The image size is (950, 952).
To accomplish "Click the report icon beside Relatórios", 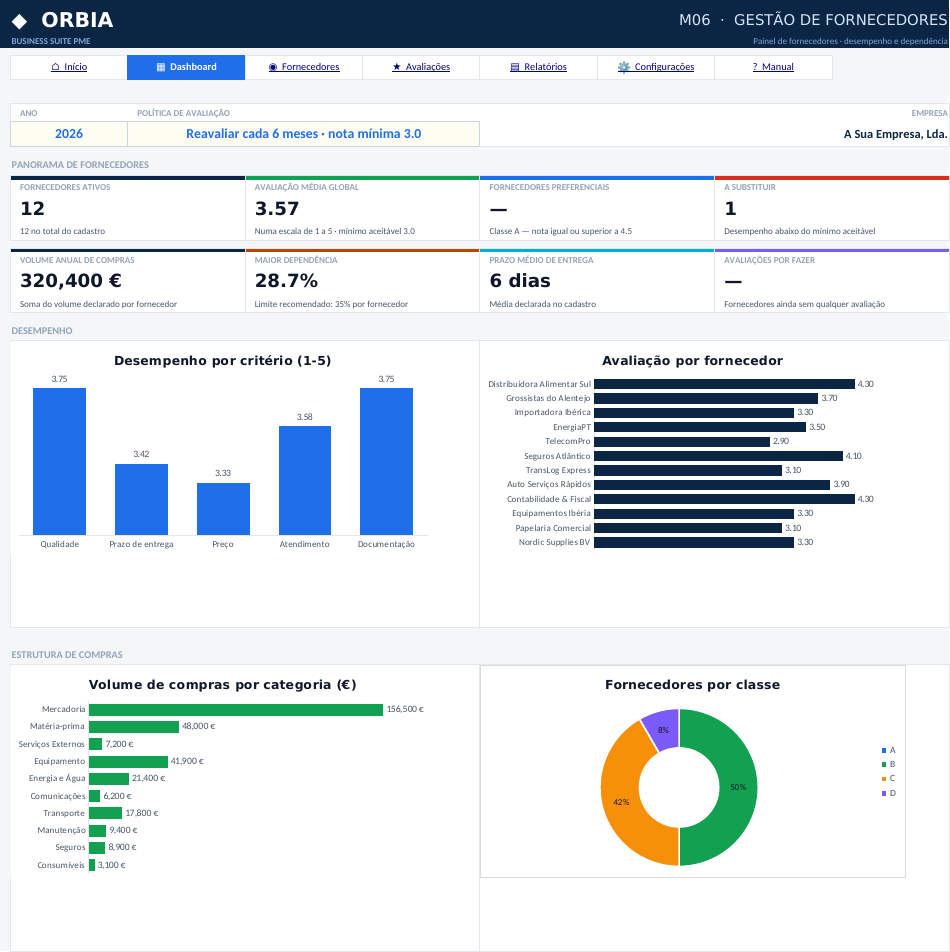I will pos(515,67).
